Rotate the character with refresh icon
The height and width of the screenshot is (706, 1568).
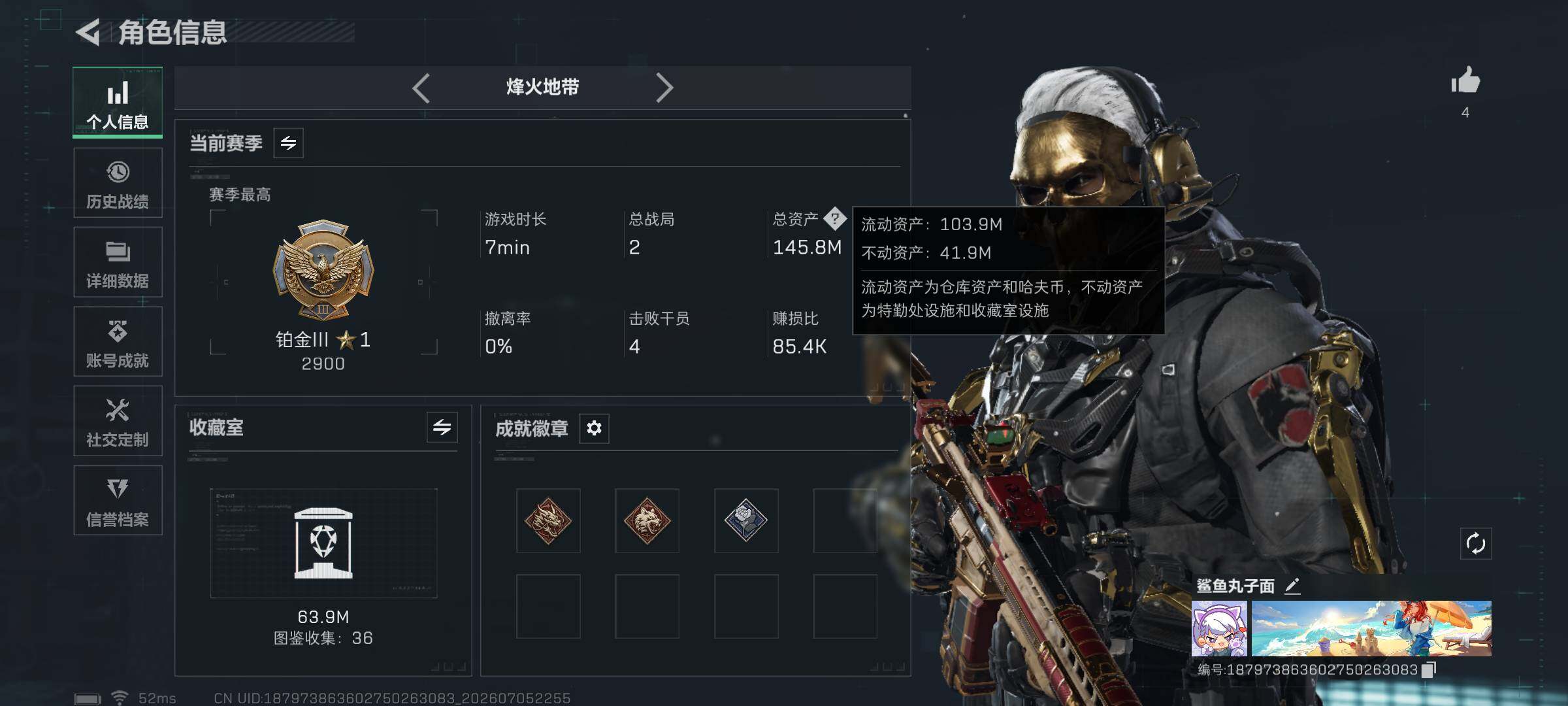coord(1476,543)
